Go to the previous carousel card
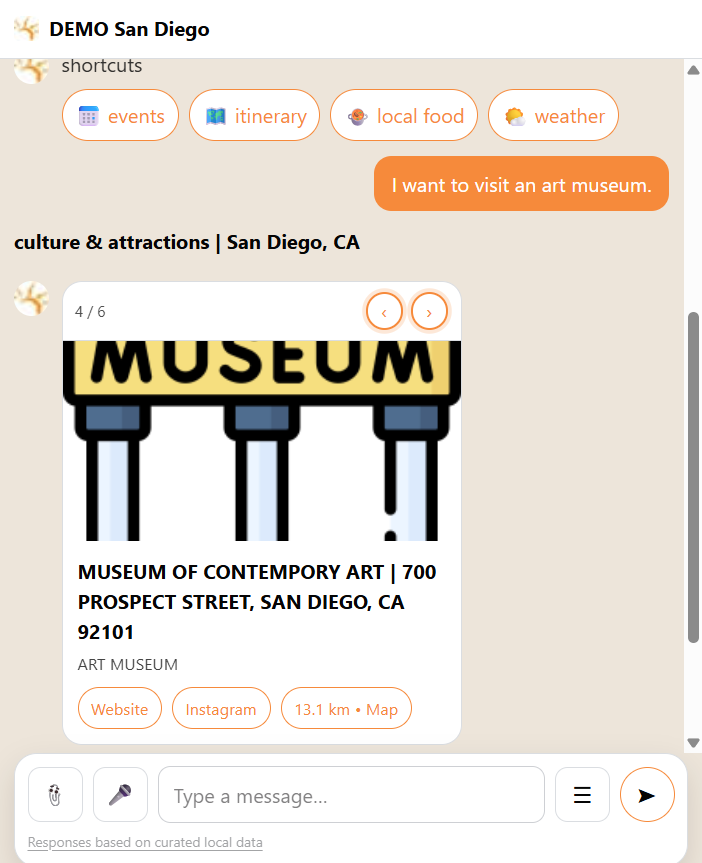The image size is (702, 863). click(384, 312)
